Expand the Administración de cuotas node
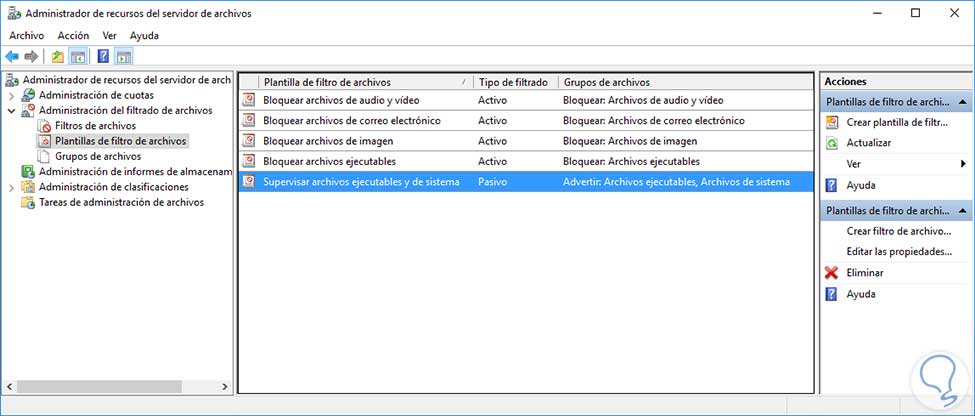 tap(11, 96)
